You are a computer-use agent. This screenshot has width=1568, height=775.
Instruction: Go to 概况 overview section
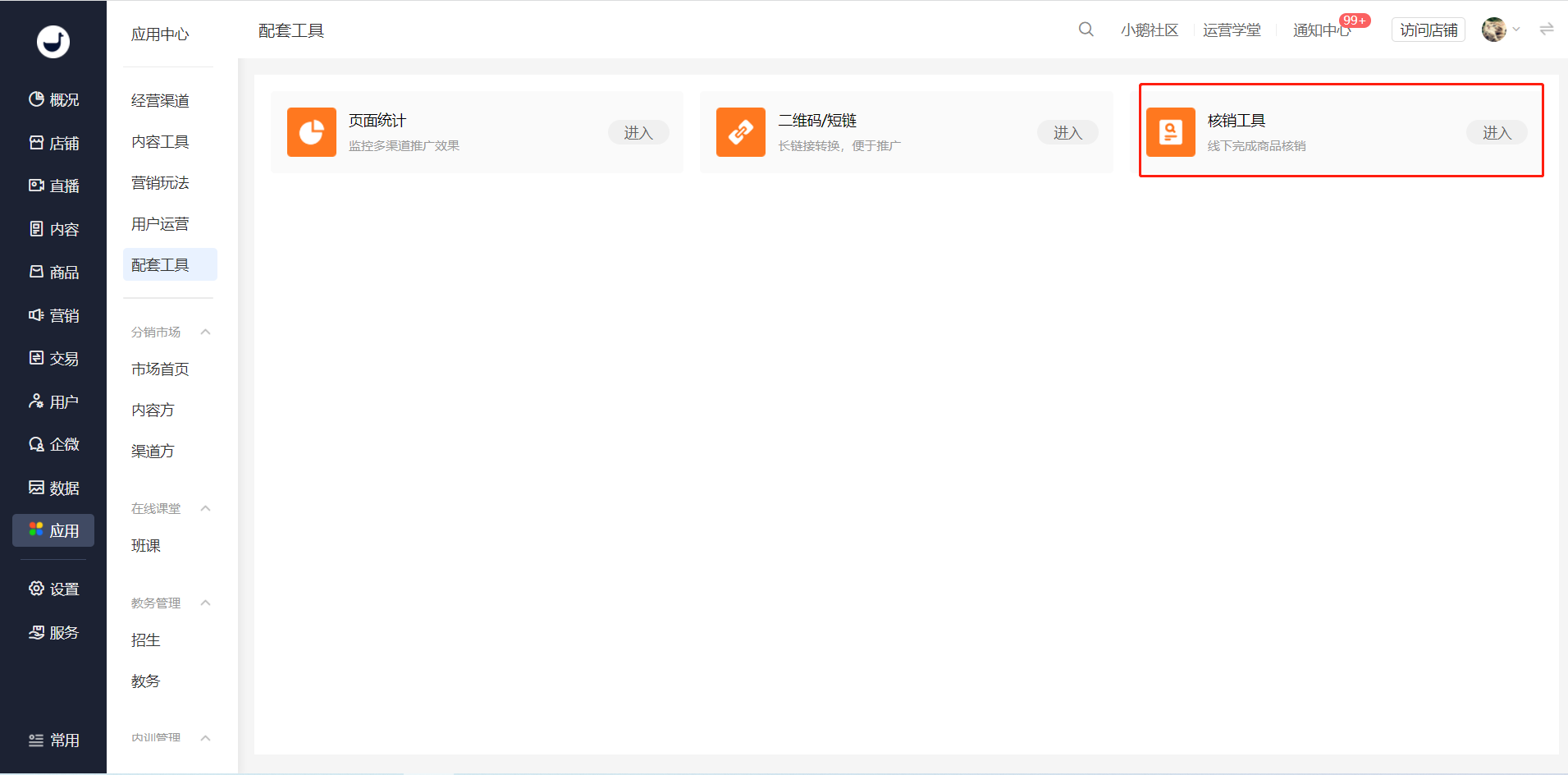coord(53,99)
